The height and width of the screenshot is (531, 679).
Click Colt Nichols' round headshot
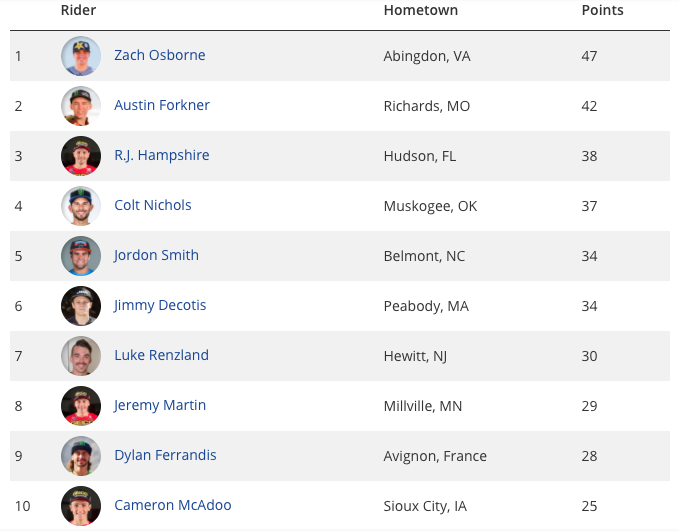[81, 206]
